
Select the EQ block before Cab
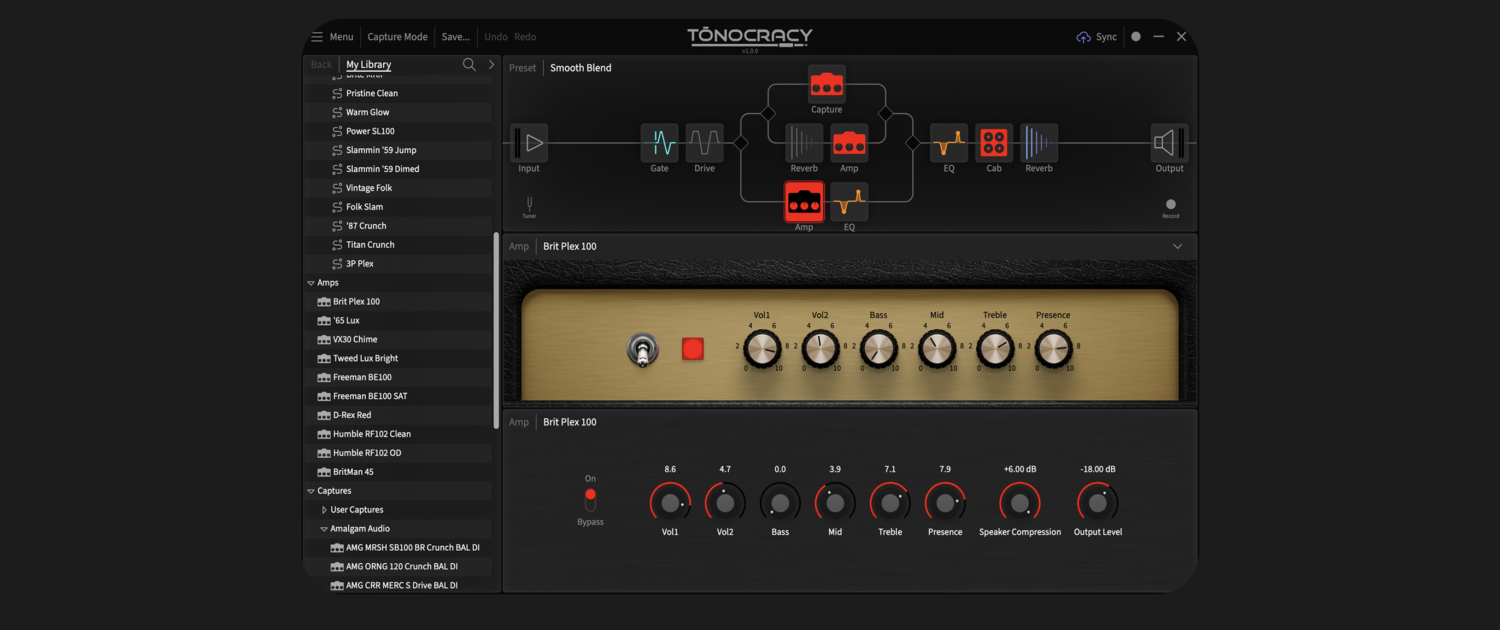948,143
